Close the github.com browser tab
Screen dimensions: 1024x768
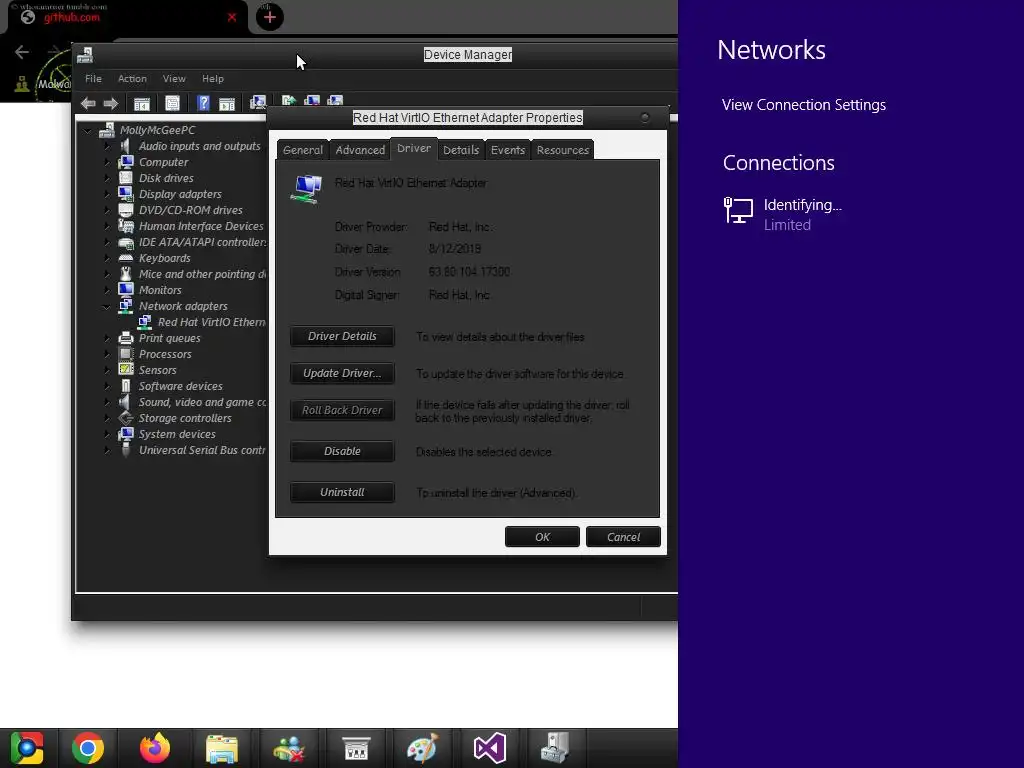tap(232, 18)
